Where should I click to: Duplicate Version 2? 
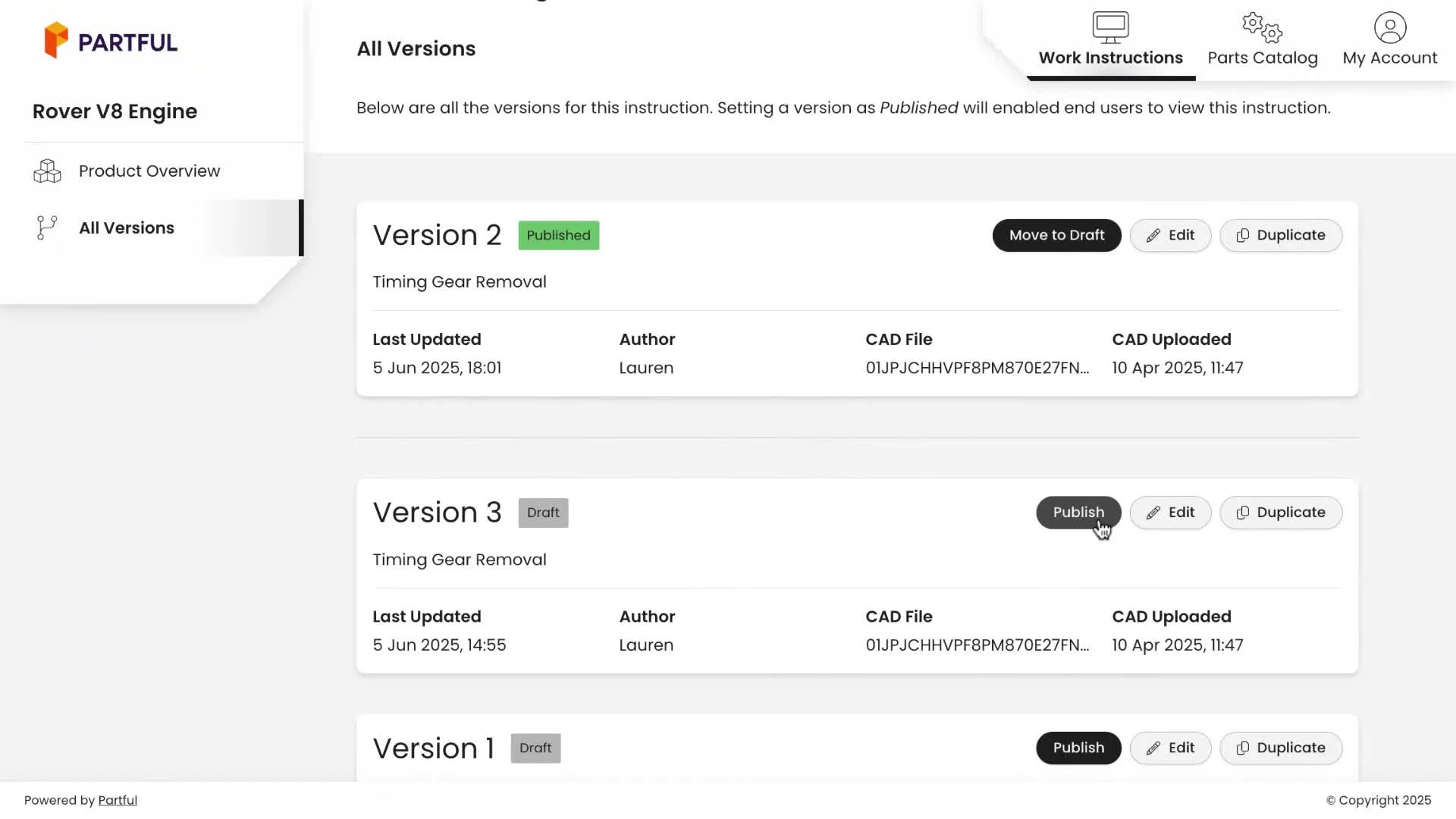tap(1280, 236)
